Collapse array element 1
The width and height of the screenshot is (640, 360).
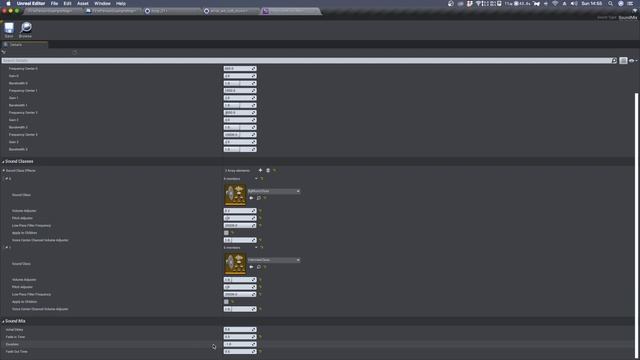point(6,247)
